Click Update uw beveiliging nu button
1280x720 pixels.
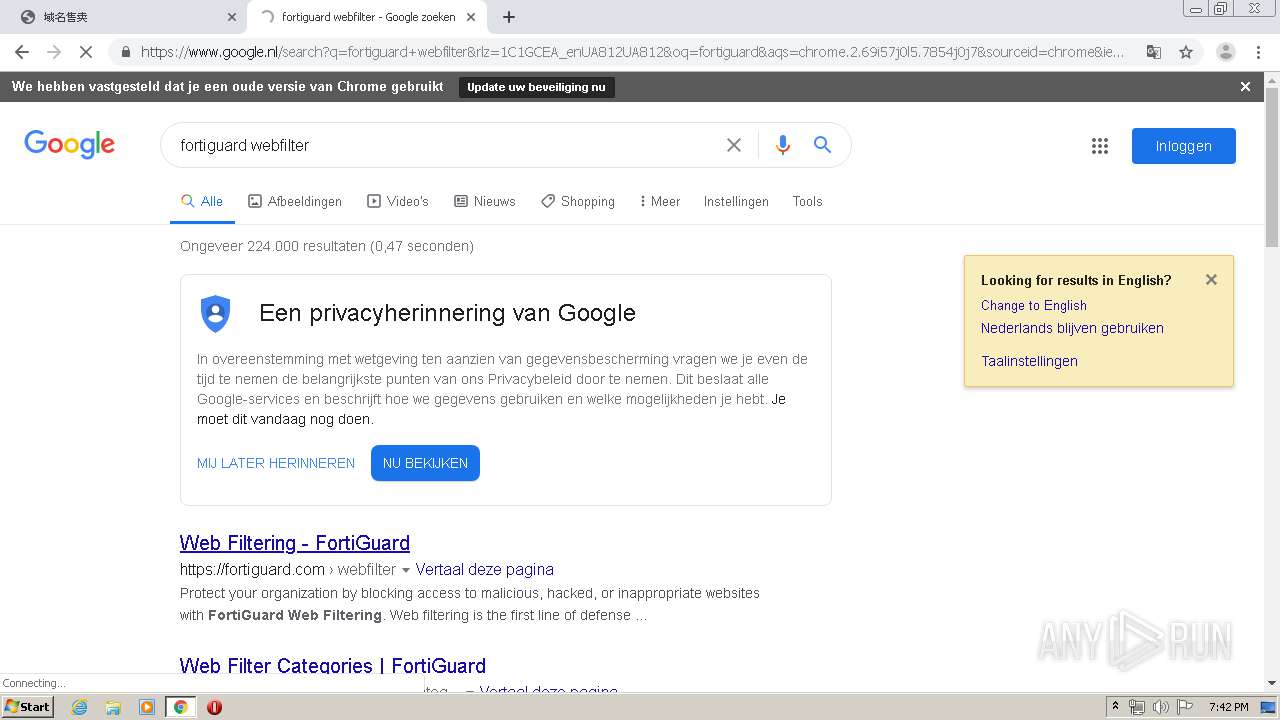(x=536, y=87)
